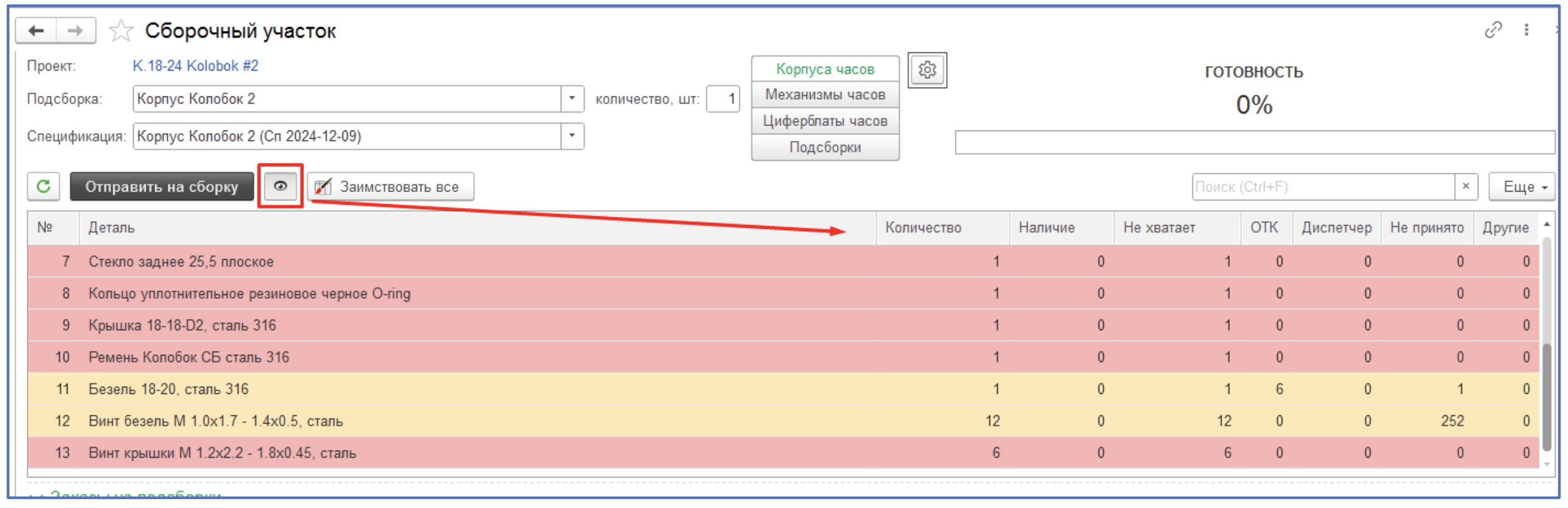The height and width of the screenshot is (508, 1568).
Task: Click the готовность progress bar
Action: tap(1253, 142)
